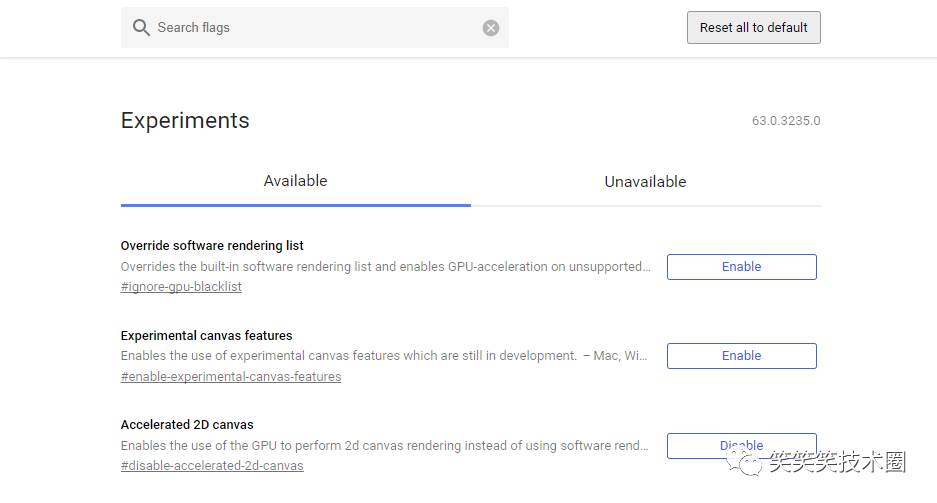Expand the truncated 2d canvas rendering description
Viewport: 937px width, 503px height.
(x=385, y=446)
